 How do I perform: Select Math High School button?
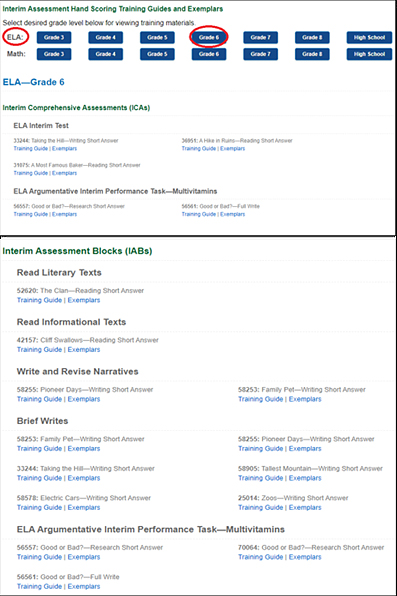[369, 54]
